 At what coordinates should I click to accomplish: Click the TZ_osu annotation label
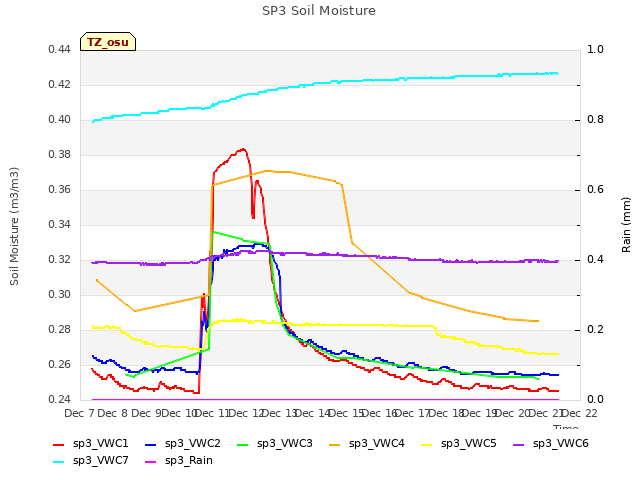point(108,42)
